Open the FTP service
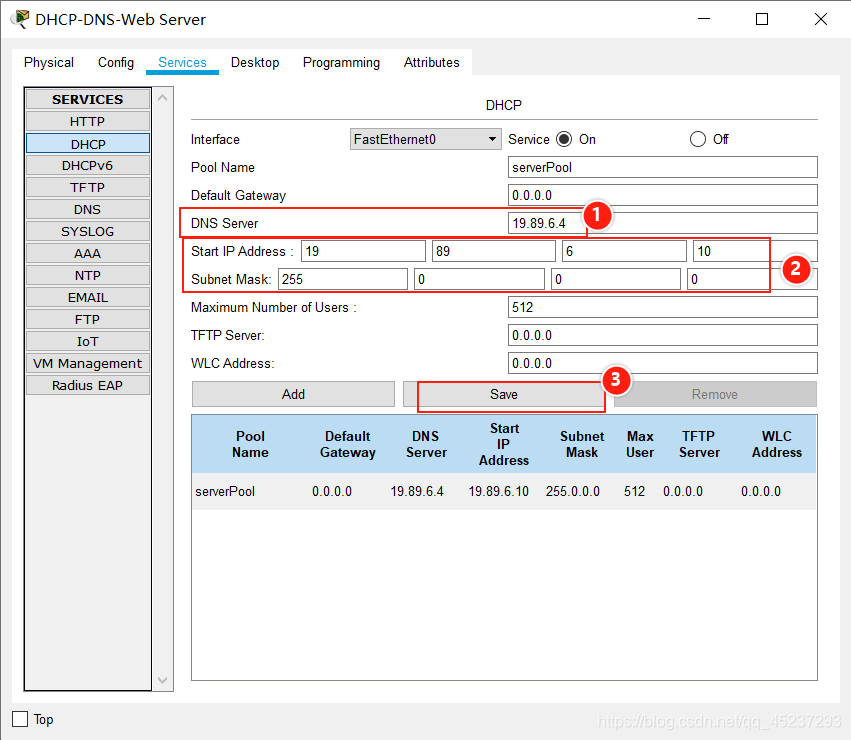This screenshot has width=851, height=740. [88, 319]
